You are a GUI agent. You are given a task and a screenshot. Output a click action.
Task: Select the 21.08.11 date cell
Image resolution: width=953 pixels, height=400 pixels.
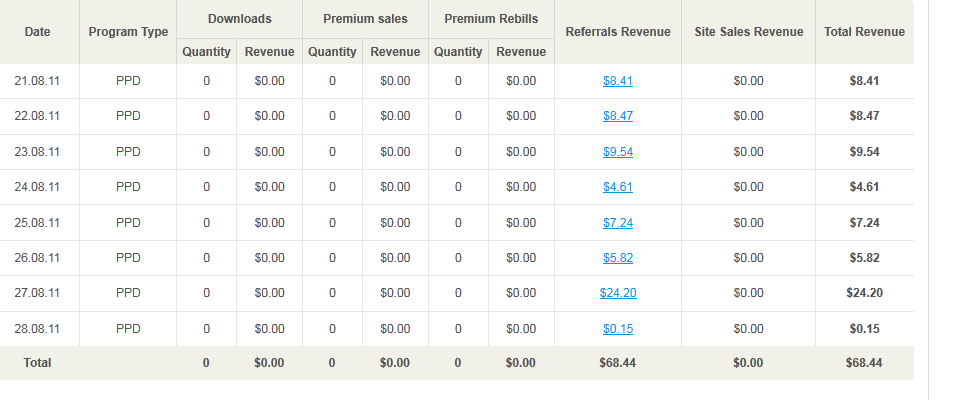click(38, 81)
